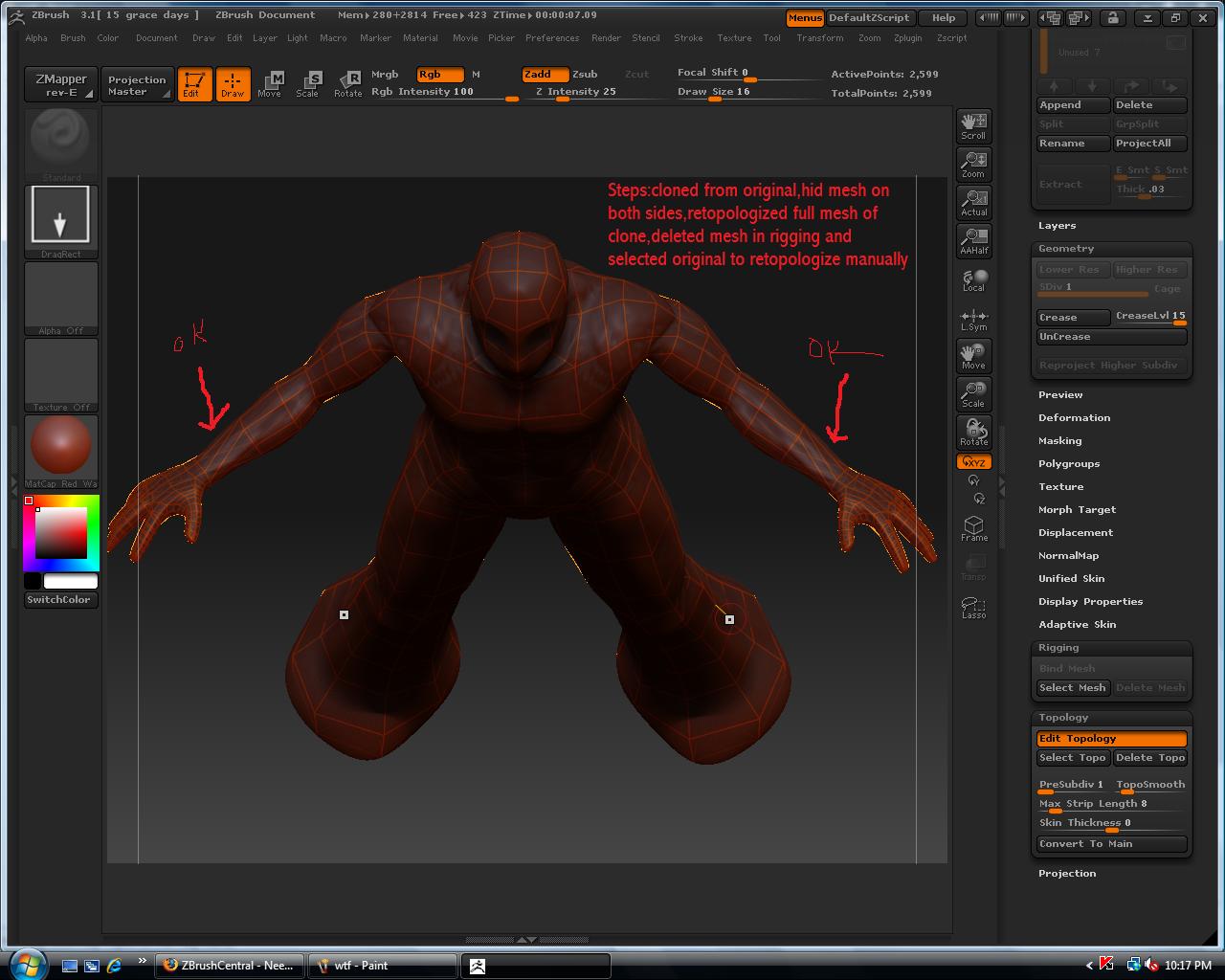Viewport: 1225px width, 980px height.
Task: Expand the Morph Target subpalette
Action: tap(1077, 510)
